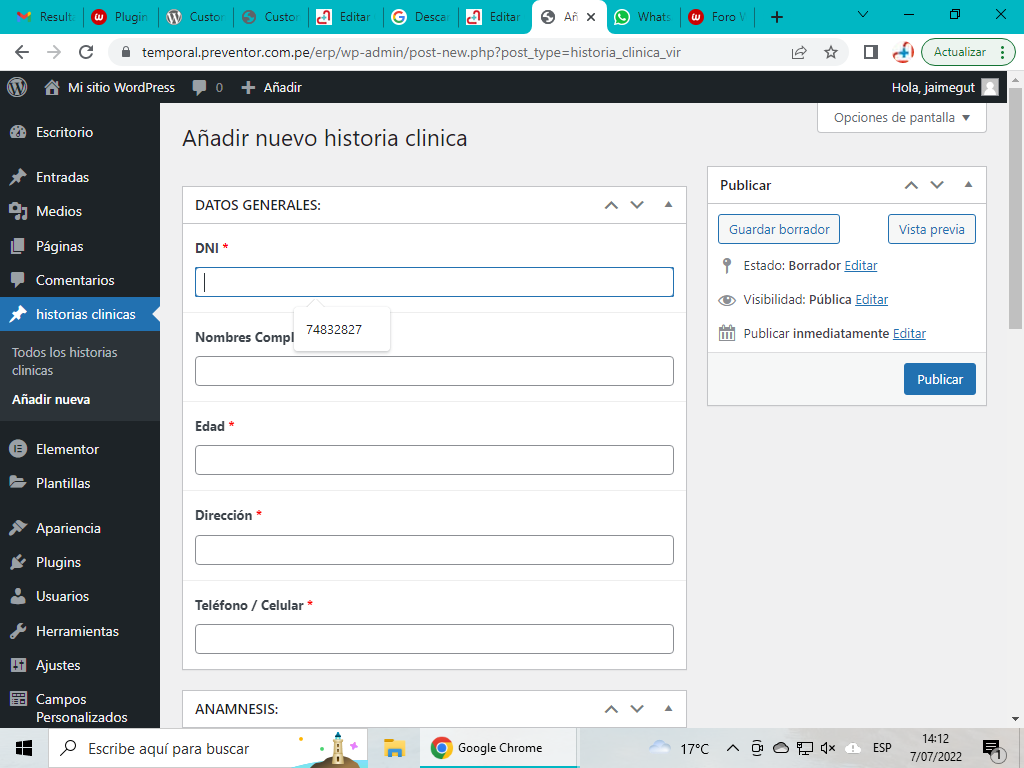Expand Opciones de pantalla dropdown

(901, 118)
